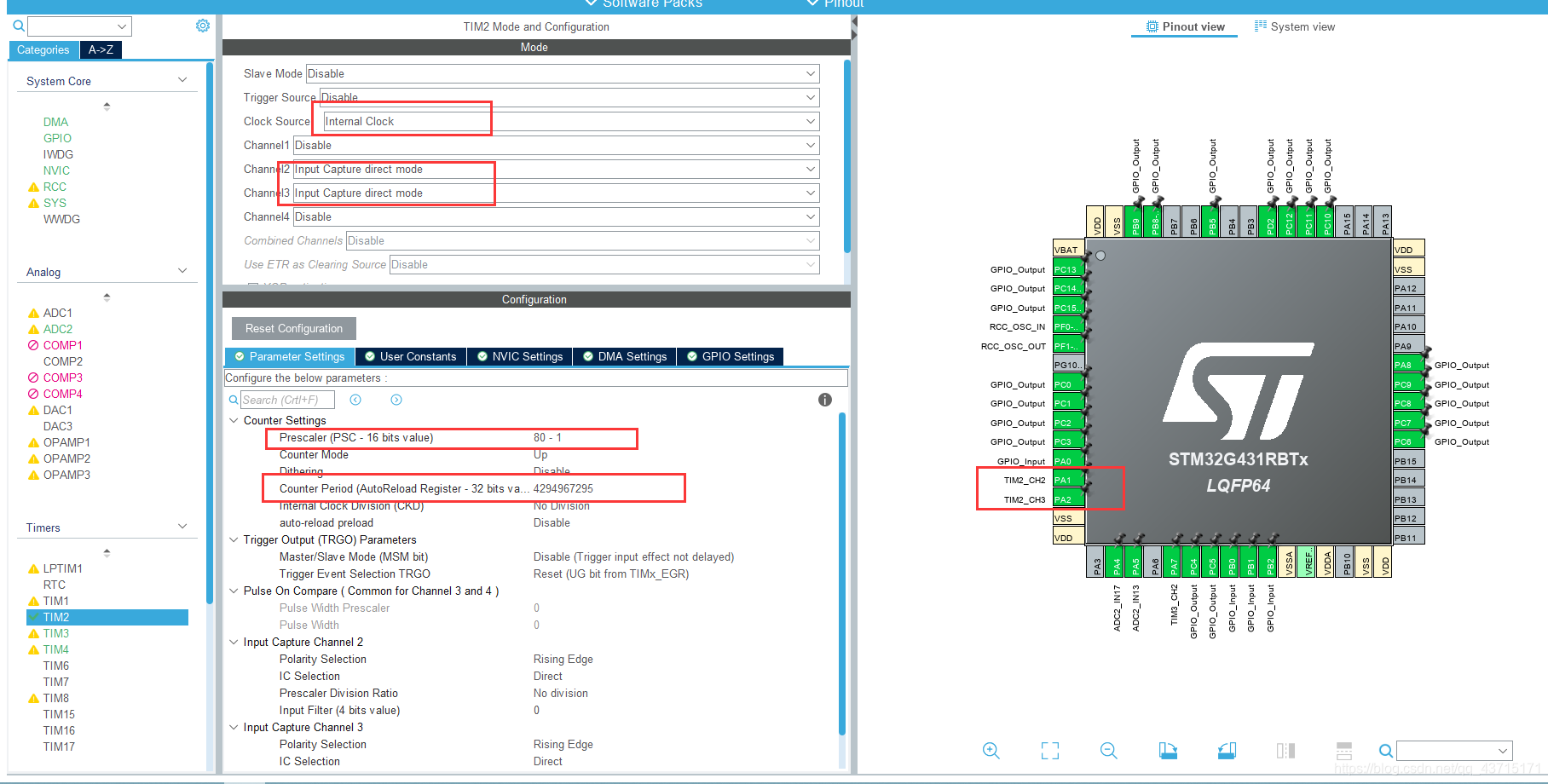This screenshot has width=1548, height=784.
Task: Select the Parameter Settings tab
Action: click(x=290, y=356)
